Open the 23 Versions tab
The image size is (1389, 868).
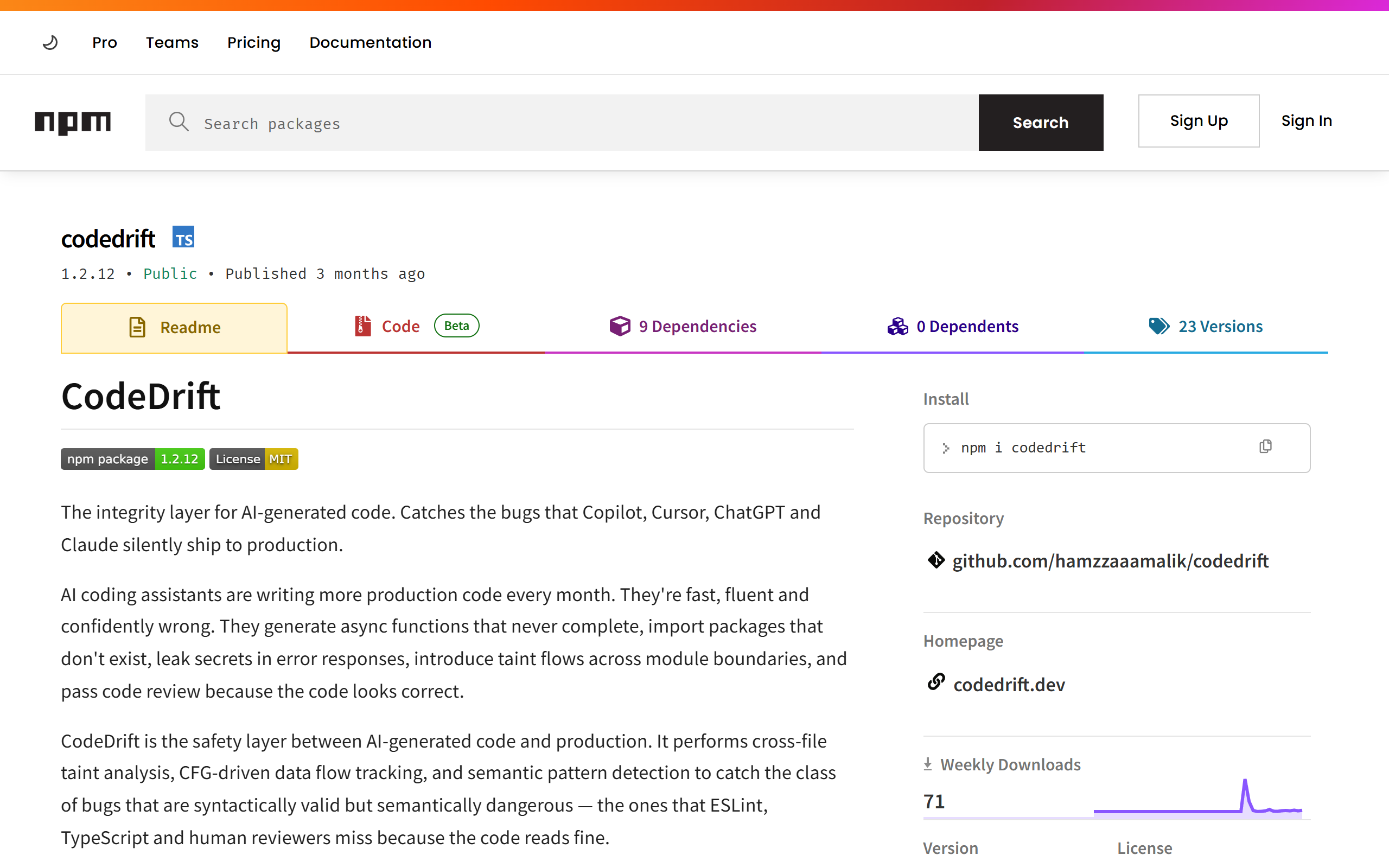point(1206,326)
